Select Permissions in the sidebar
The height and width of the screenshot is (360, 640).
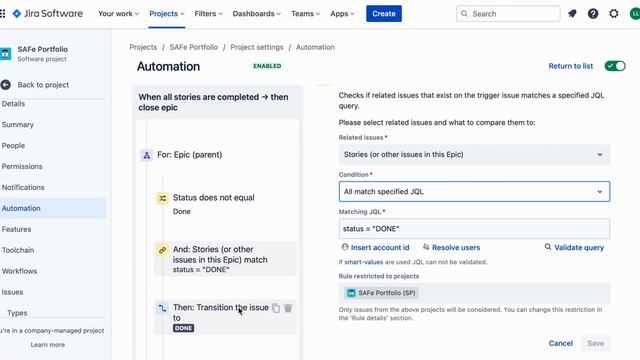22,167
